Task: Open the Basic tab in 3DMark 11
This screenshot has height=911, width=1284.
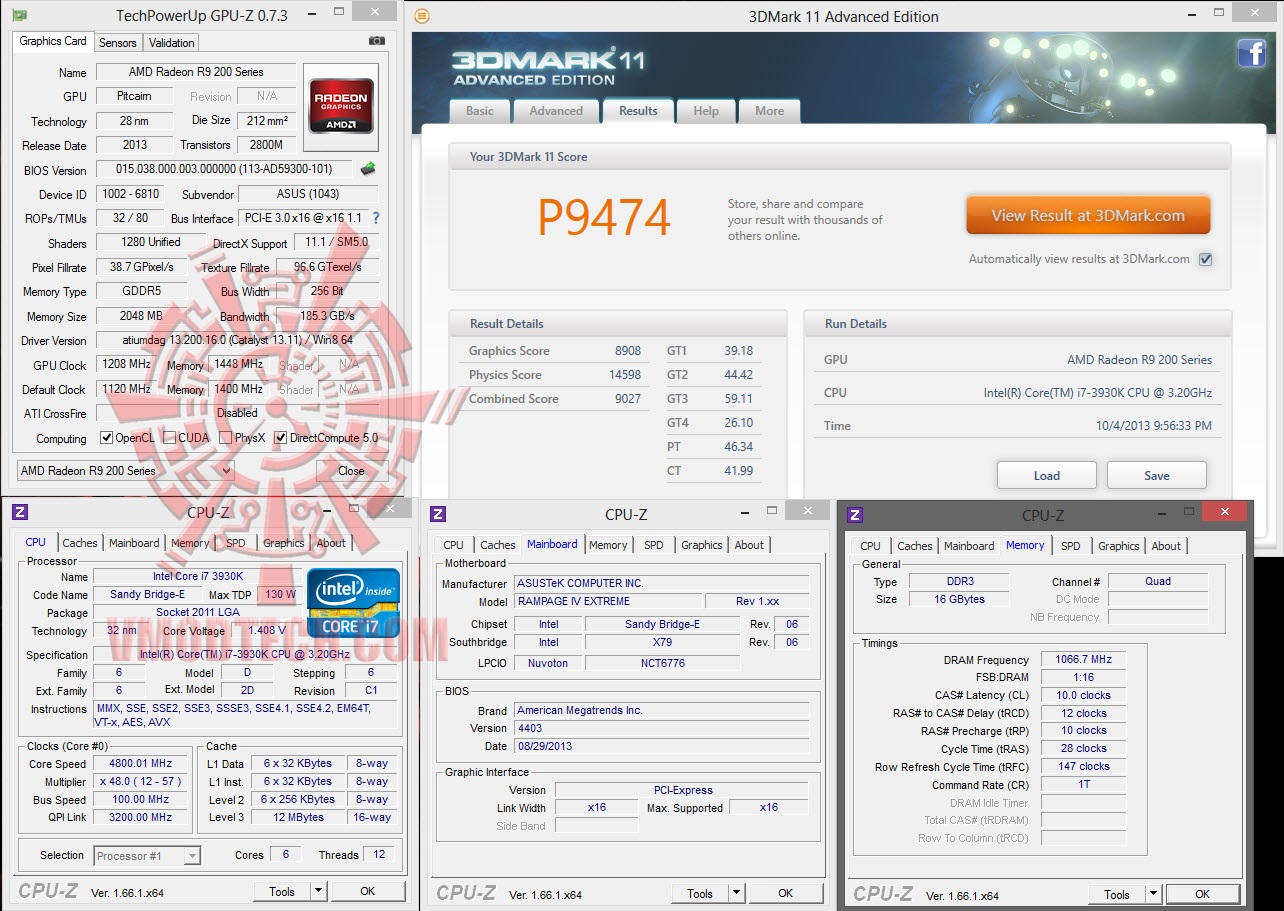Action: click(x=480, y=111)
